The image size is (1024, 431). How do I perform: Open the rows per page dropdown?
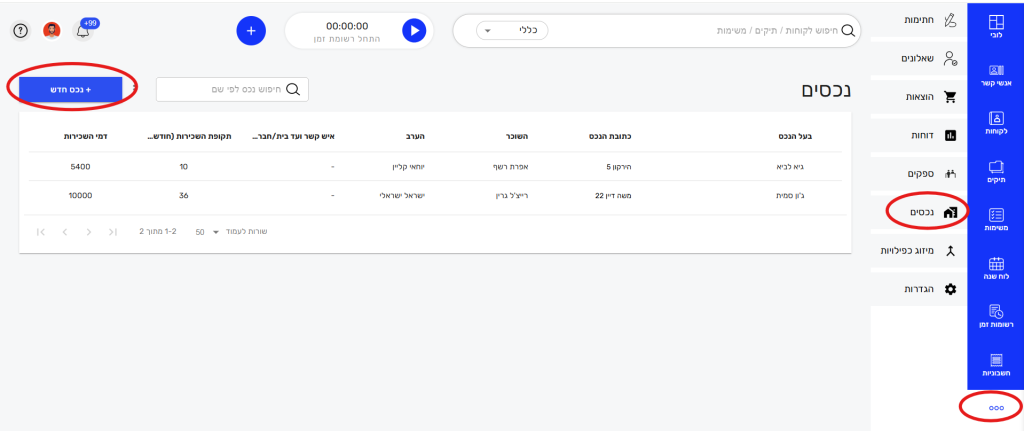[207, 232]
